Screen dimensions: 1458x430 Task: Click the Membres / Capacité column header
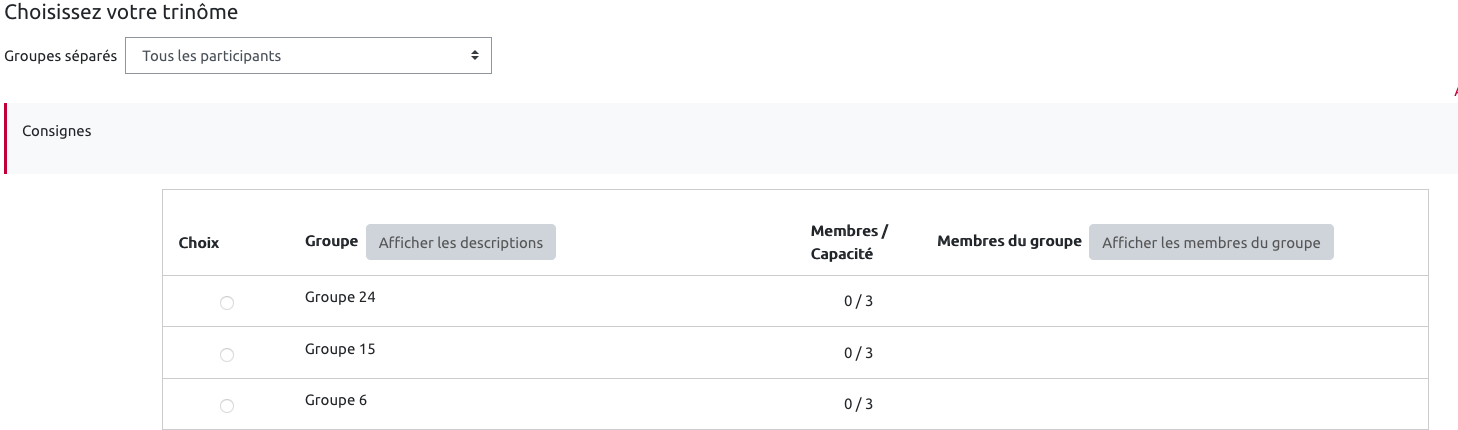coord(849,242)
